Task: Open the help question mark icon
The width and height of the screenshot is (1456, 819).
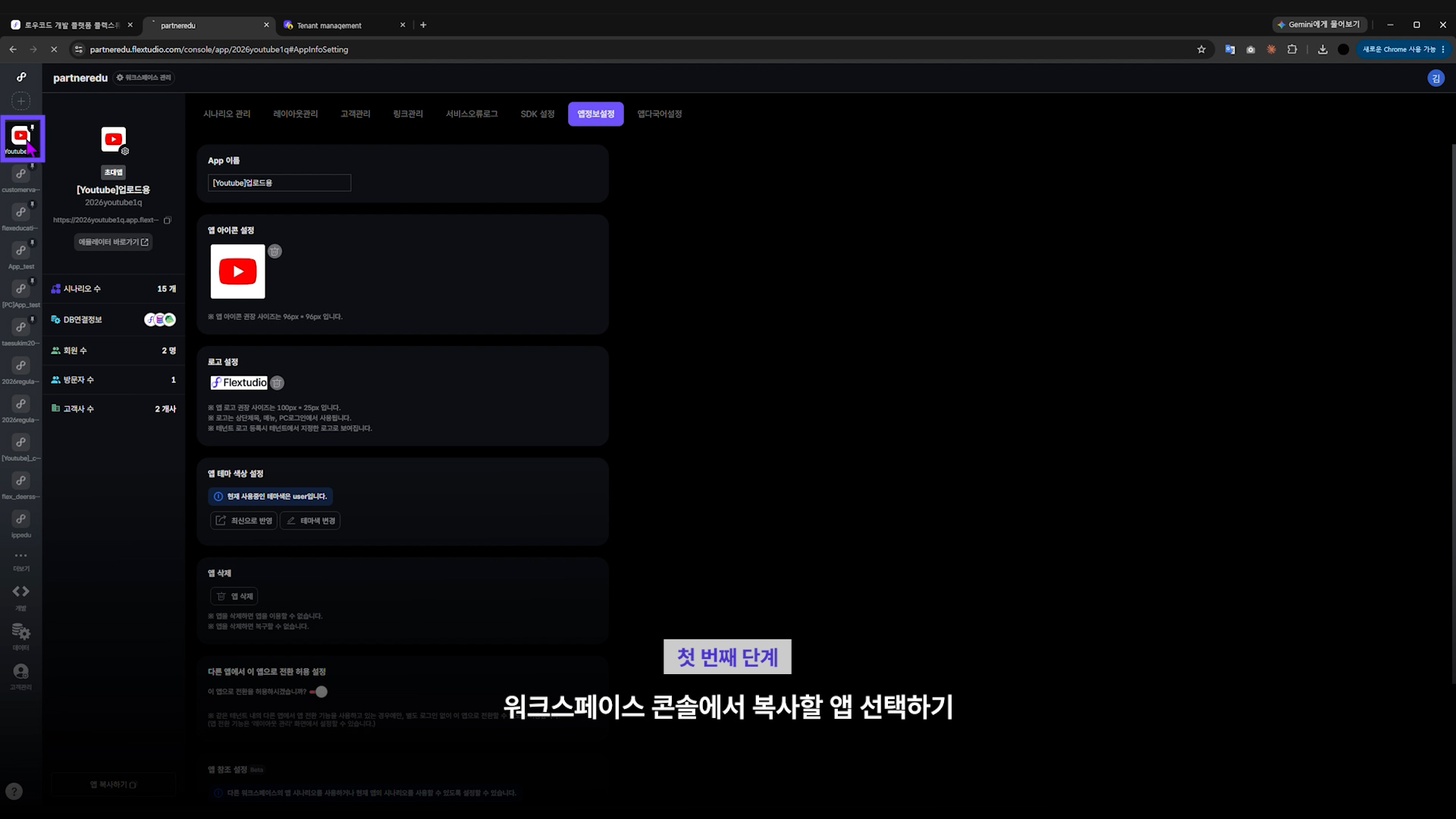Action: [14, 792]
